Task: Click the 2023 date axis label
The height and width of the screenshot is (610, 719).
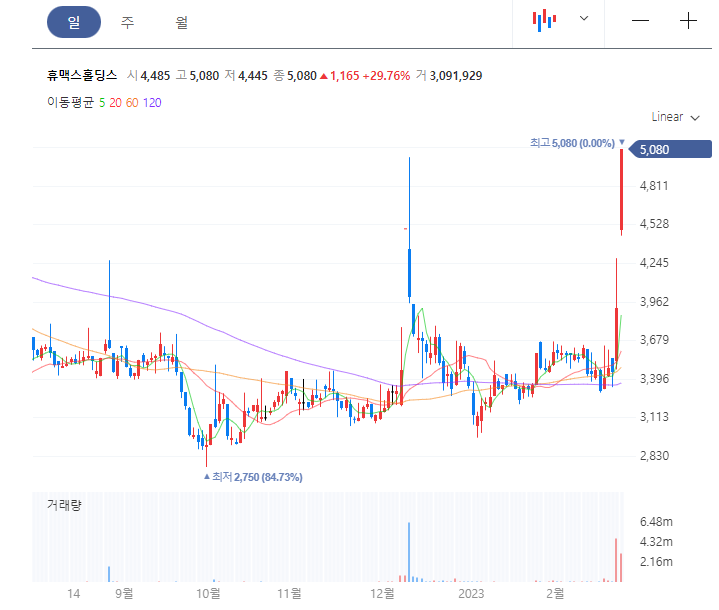Action: [471, 593]
